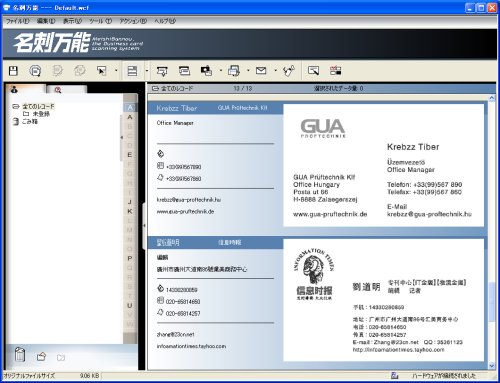Image resolution: width=500 pixels, height=383 pixels.
Task: Click the Office Manager title text
Action: click(175, 123)
